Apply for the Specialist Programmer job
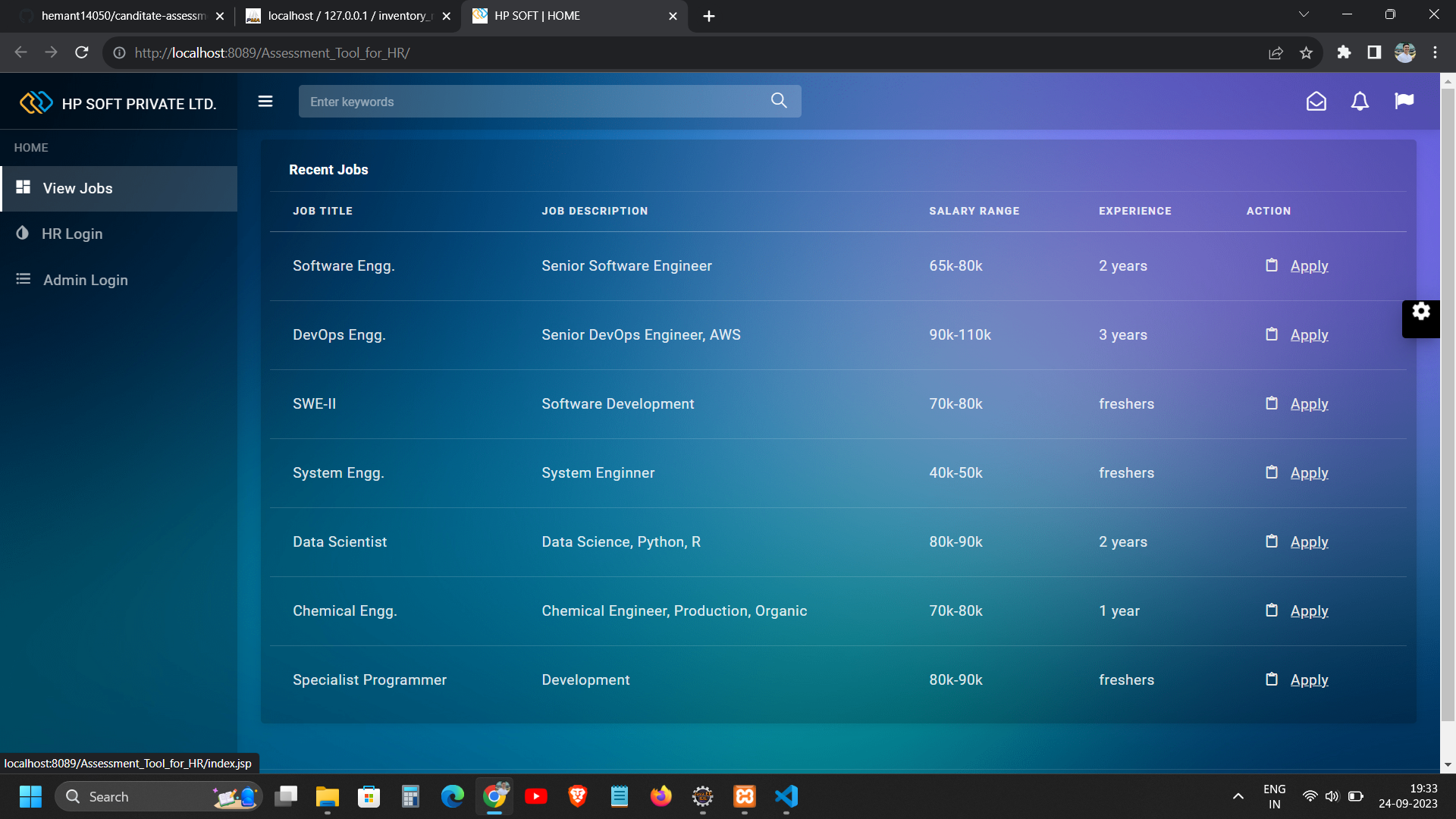 [x=1309, y=680]
